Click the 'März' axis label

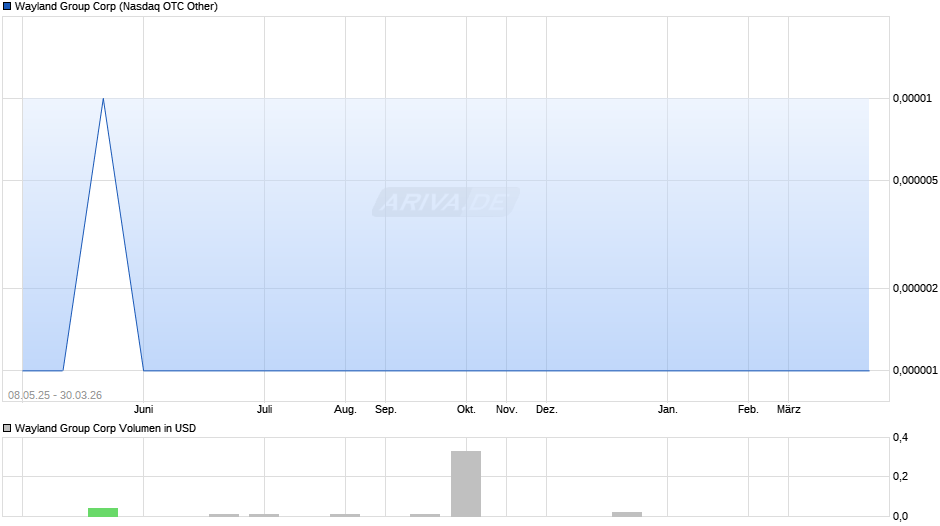coord(789,409)
